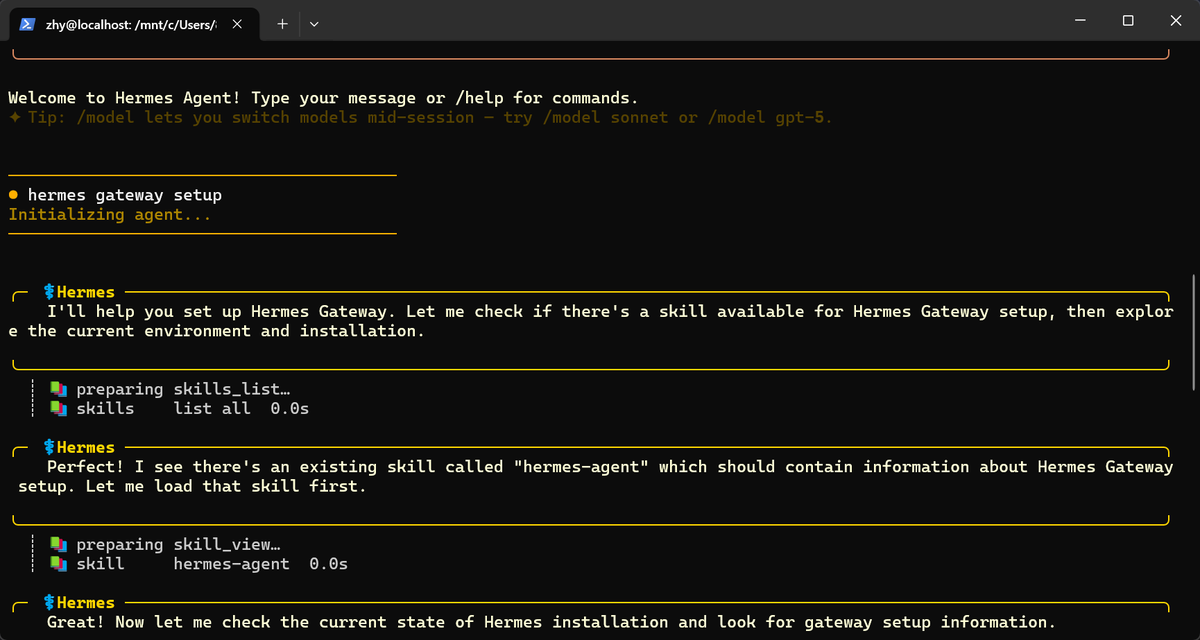Open the terminal tab dropdown chevron
The width and height of the screenshot is (1200, 640).
[x=313, y=22]
